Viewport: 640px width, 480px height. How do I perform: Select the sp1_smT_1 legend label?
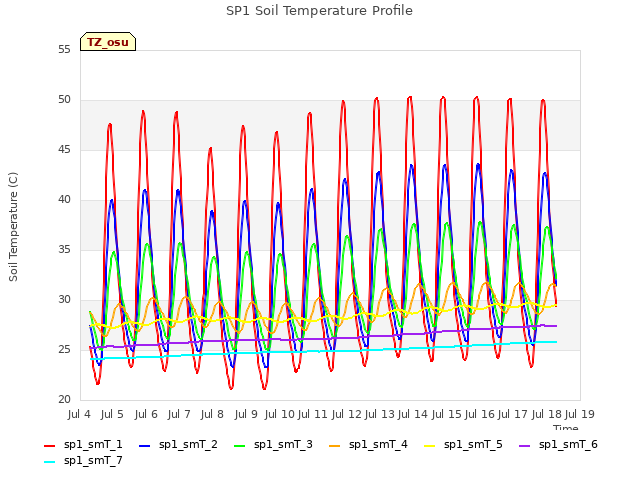93,444
